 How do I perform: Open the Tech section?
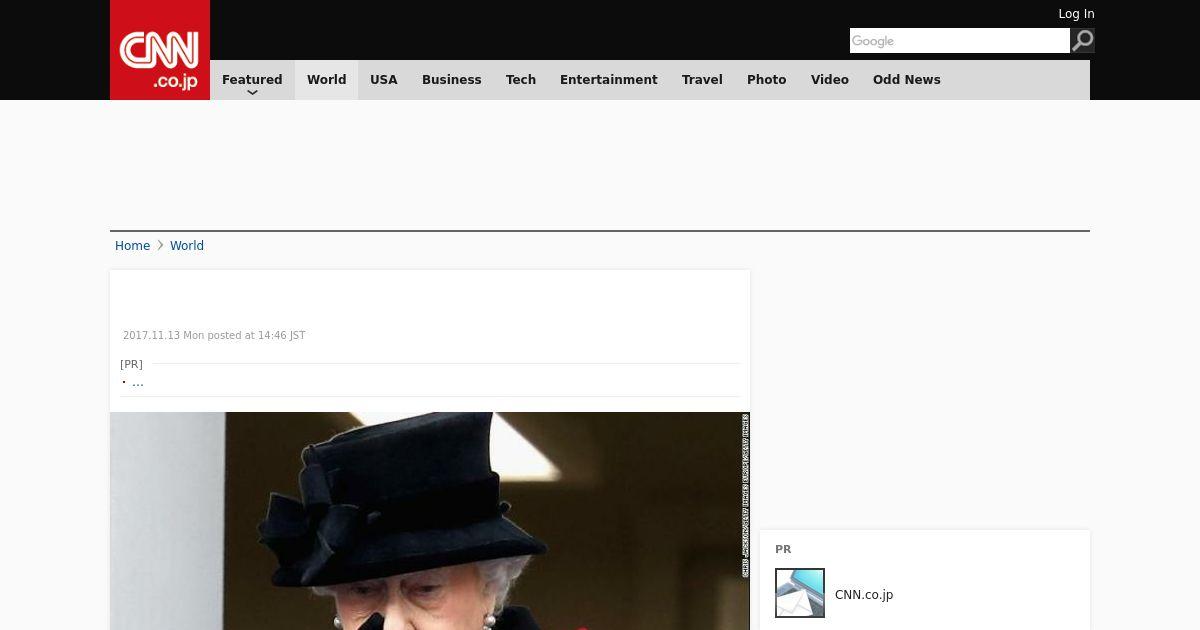521,80
